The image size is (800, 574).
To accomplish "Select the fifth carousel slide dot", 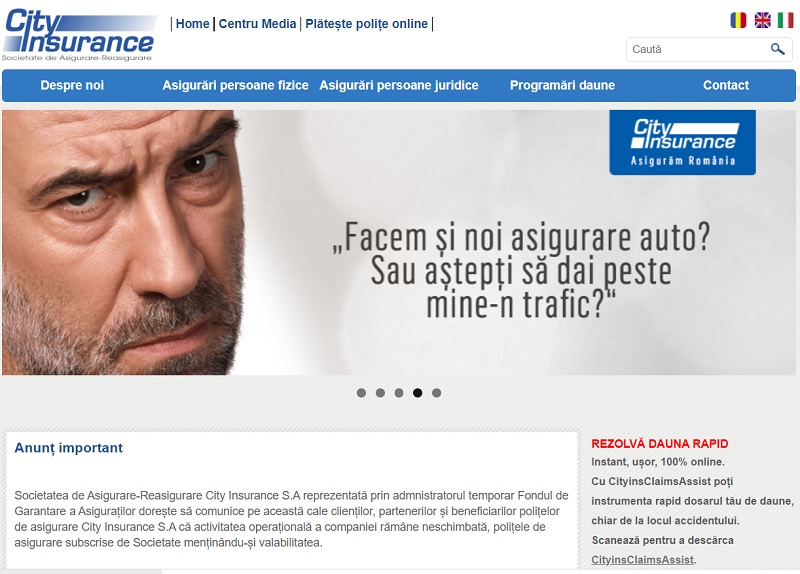I will tap(436, 393).
